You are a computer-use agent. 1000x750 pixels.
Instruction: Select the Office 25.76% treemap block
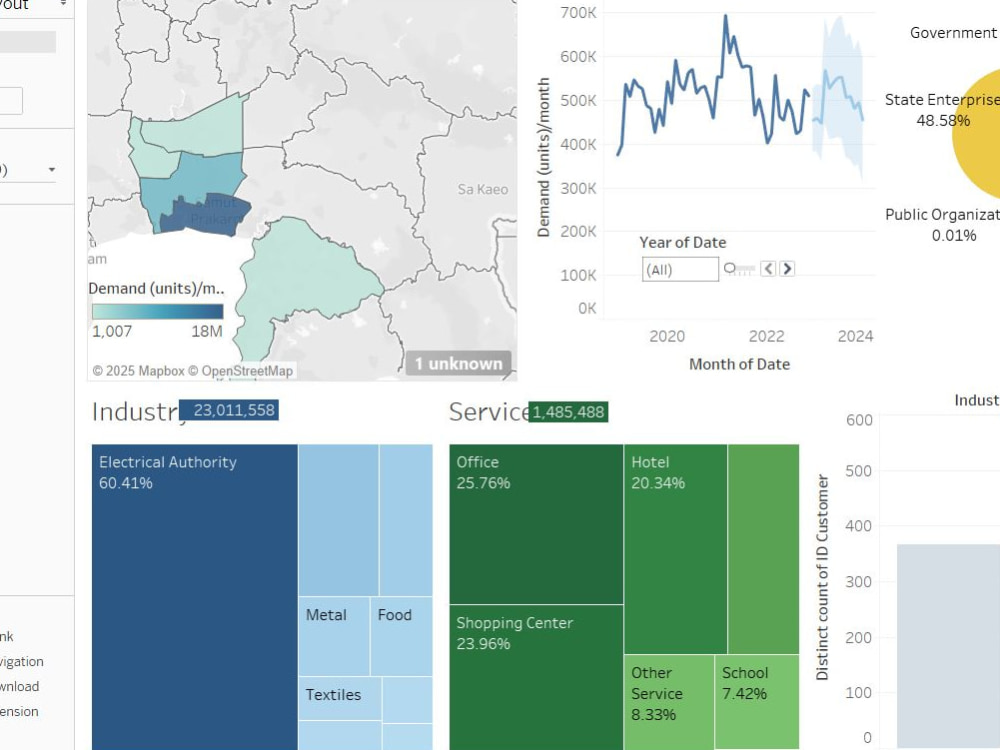[x=536, y=524]
